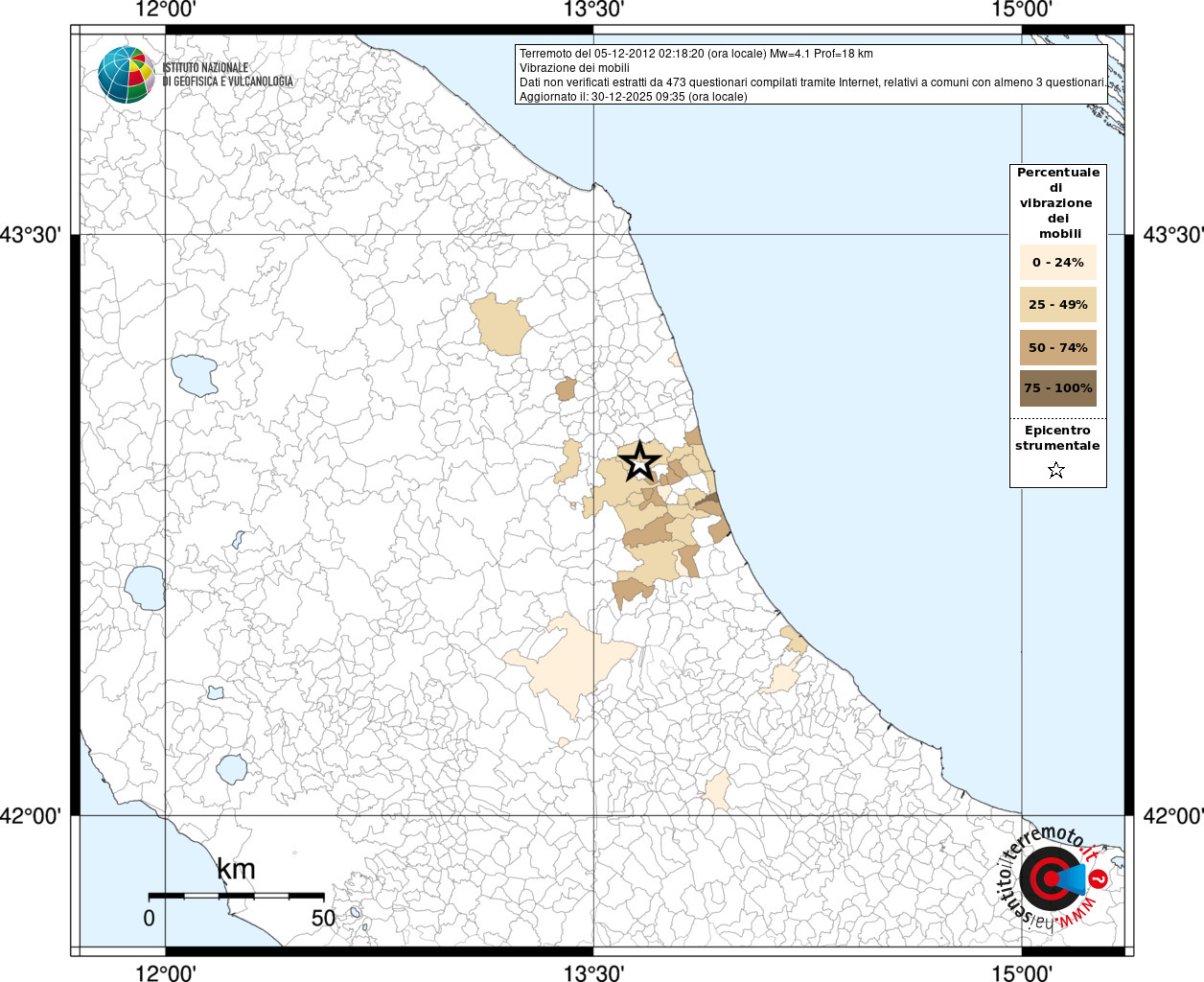Click the 'Percentuale di vibrazione dei mobili' legend title
Viewport: 1204px width, 982px height.
[1057, 202]
